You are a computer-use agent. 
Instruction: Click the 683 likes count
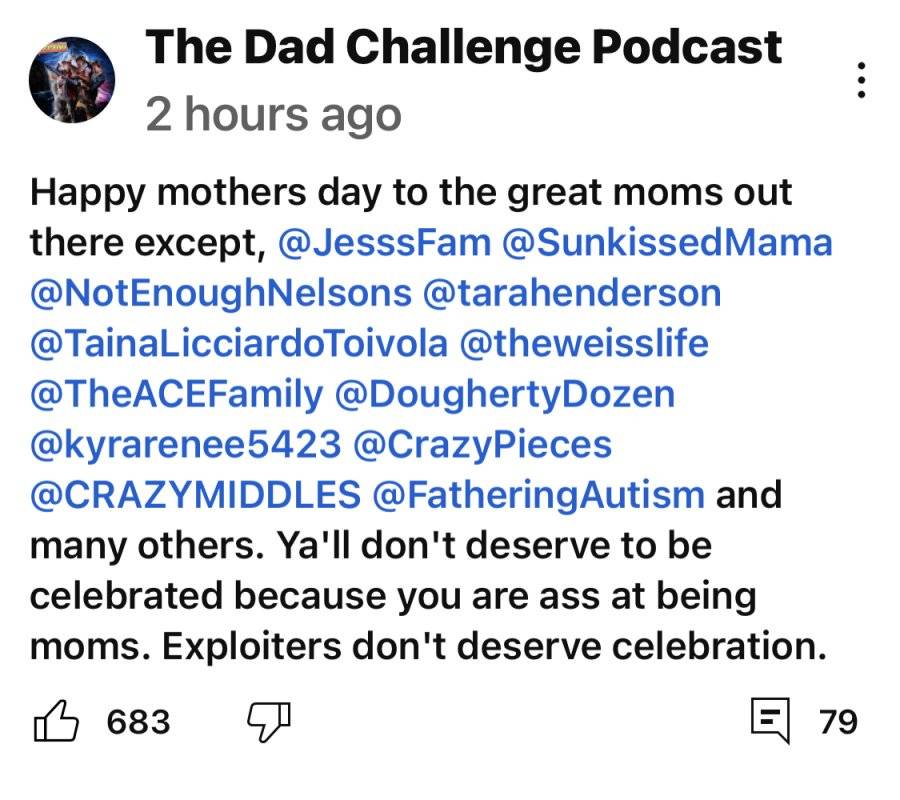coord(138,722)
